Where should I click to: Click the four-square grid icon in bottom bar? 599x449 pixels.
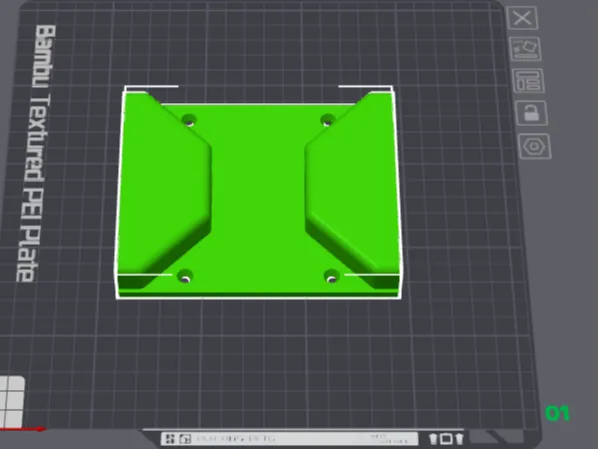tap(170, 439)
